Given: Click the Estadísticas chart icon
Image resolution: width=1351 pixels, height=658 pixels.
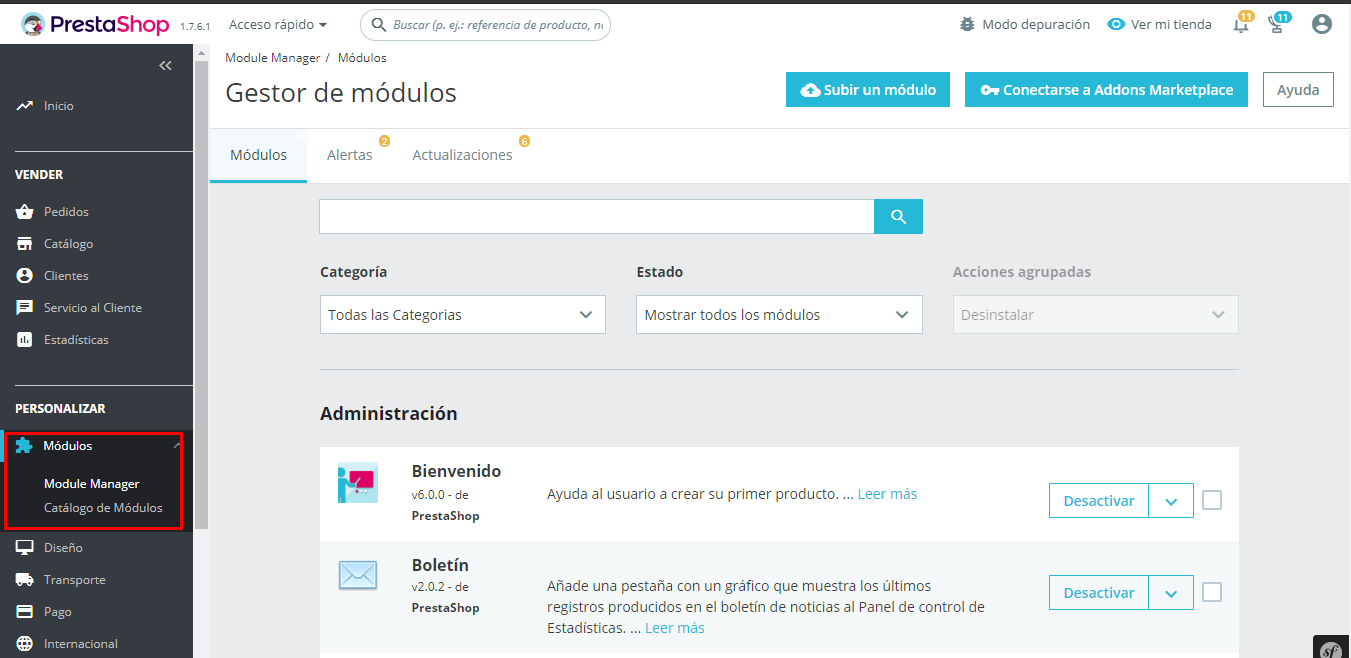Looking at the screenshot, I should point(25,339).
